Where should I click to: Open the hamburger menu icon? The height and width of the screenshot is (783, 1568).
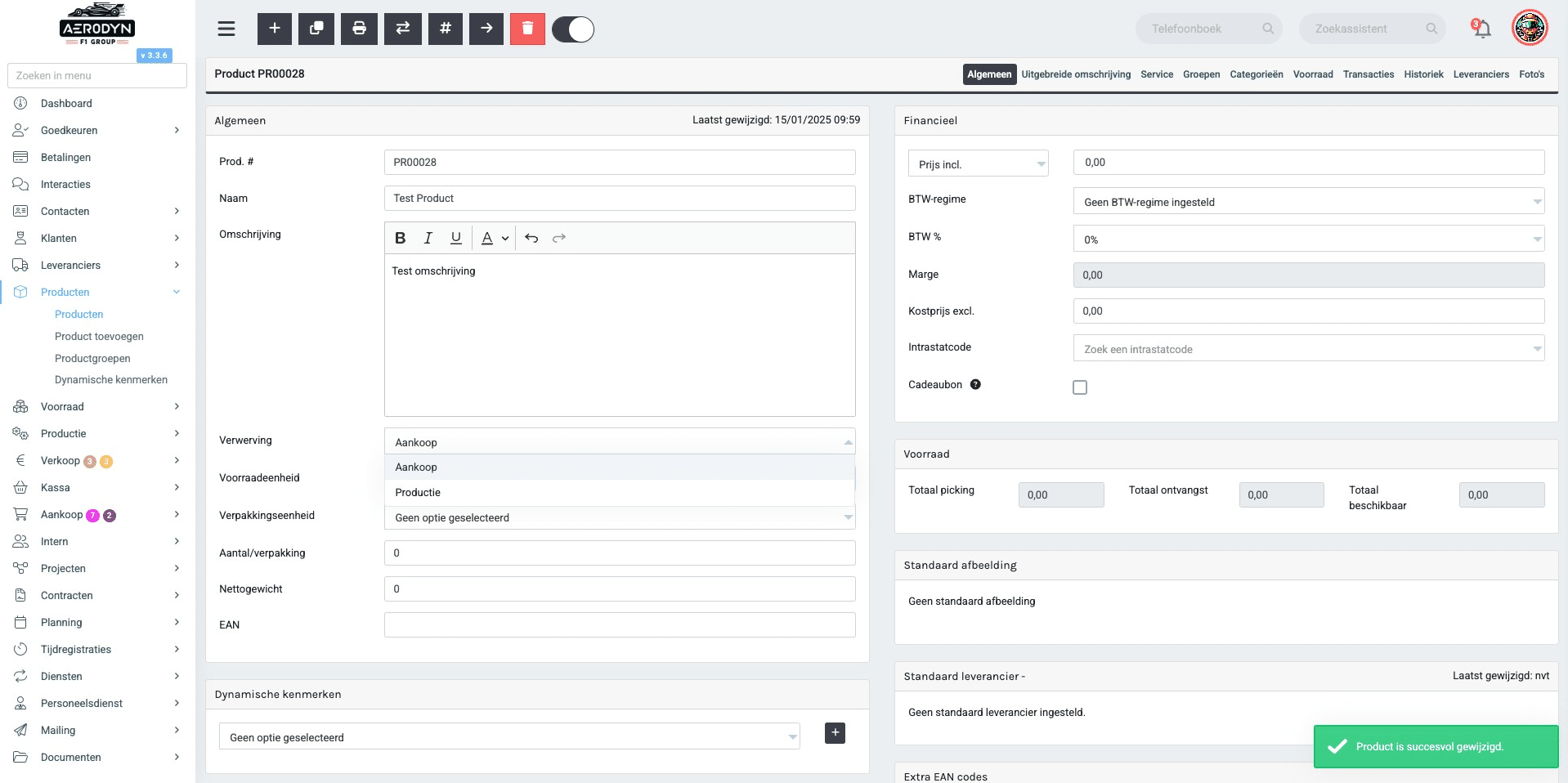pyautogui.click(x=226, y=29)
